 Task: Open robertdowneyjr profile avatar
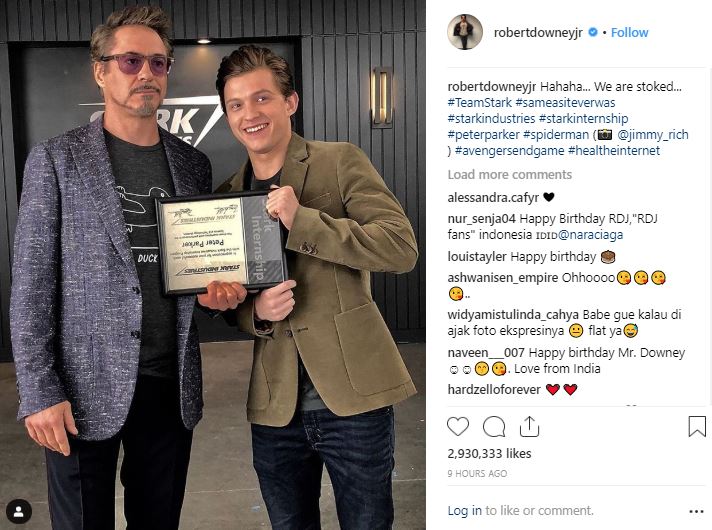pos(465,32)
